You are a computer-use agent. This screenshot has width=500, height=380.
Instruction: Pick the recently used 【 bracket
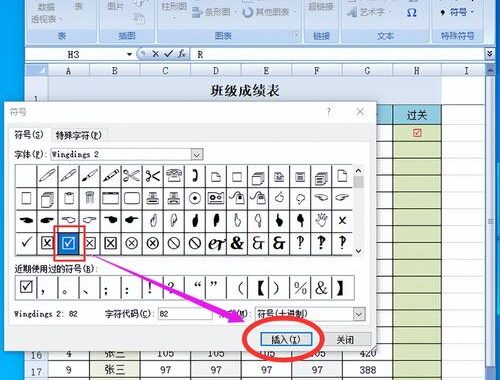coord(258,287)
